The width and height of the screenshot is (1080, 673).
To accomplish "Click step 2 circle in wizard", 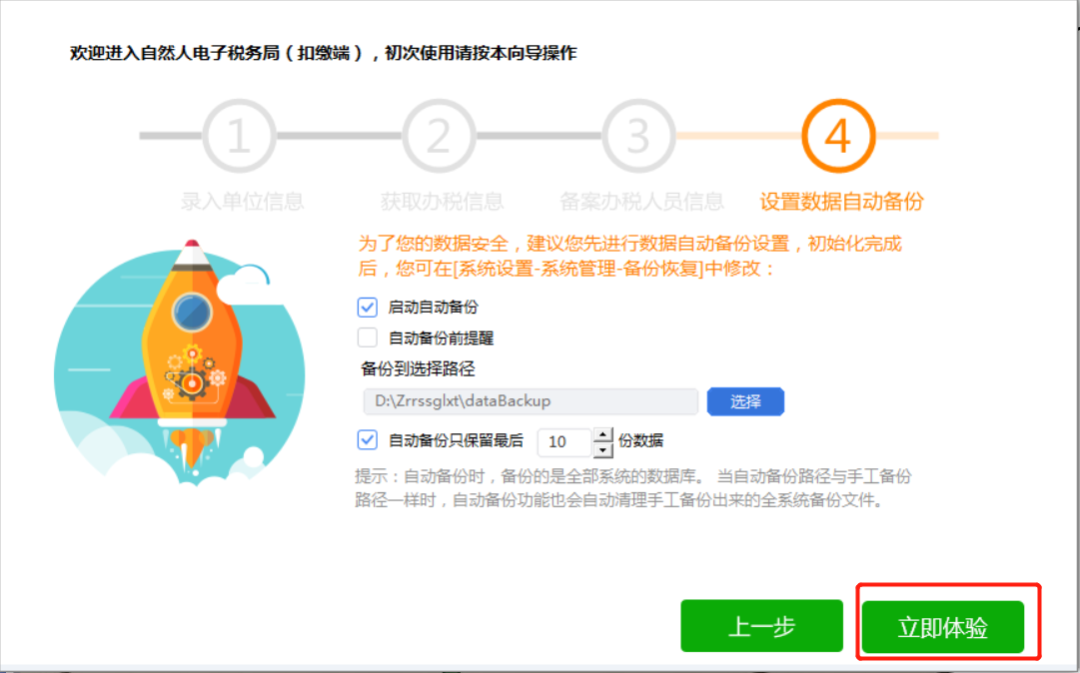I will [x=438, y=136].
